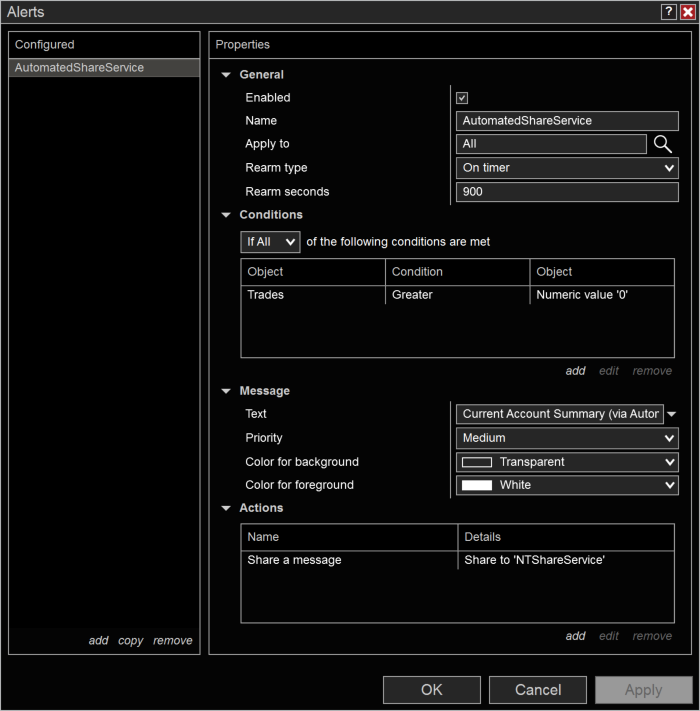Collapse the Actions section
The height and width of the screenshot is (711, 700).
226,508
